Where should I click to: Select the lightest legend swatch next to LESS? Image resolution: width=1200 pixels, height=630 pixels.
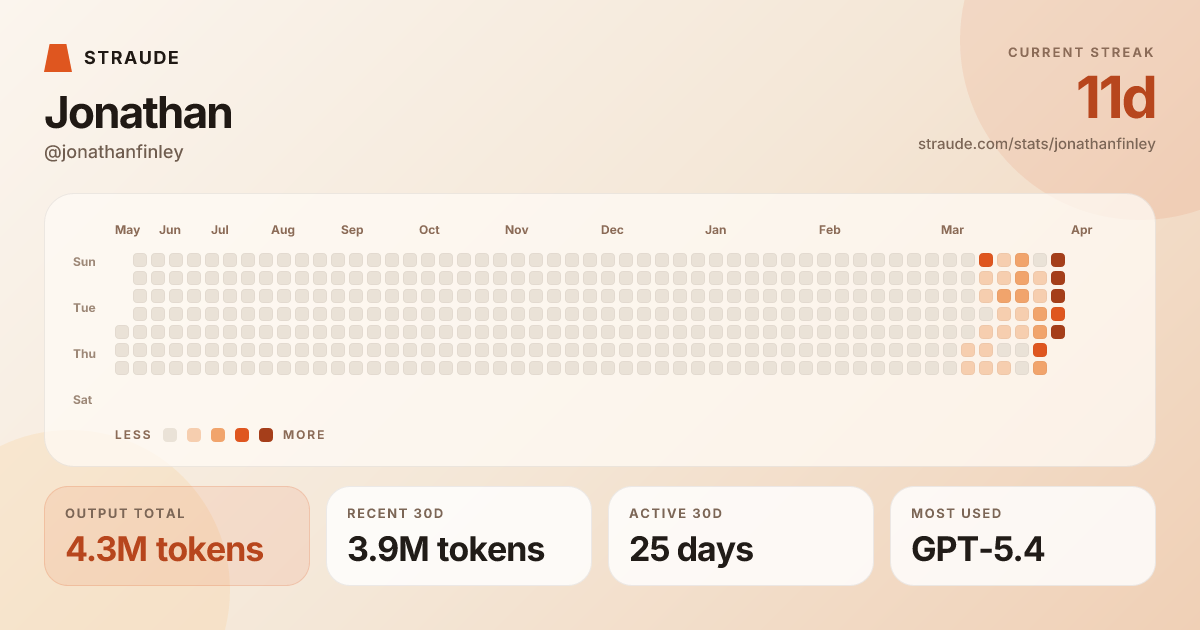pos(170,435)
